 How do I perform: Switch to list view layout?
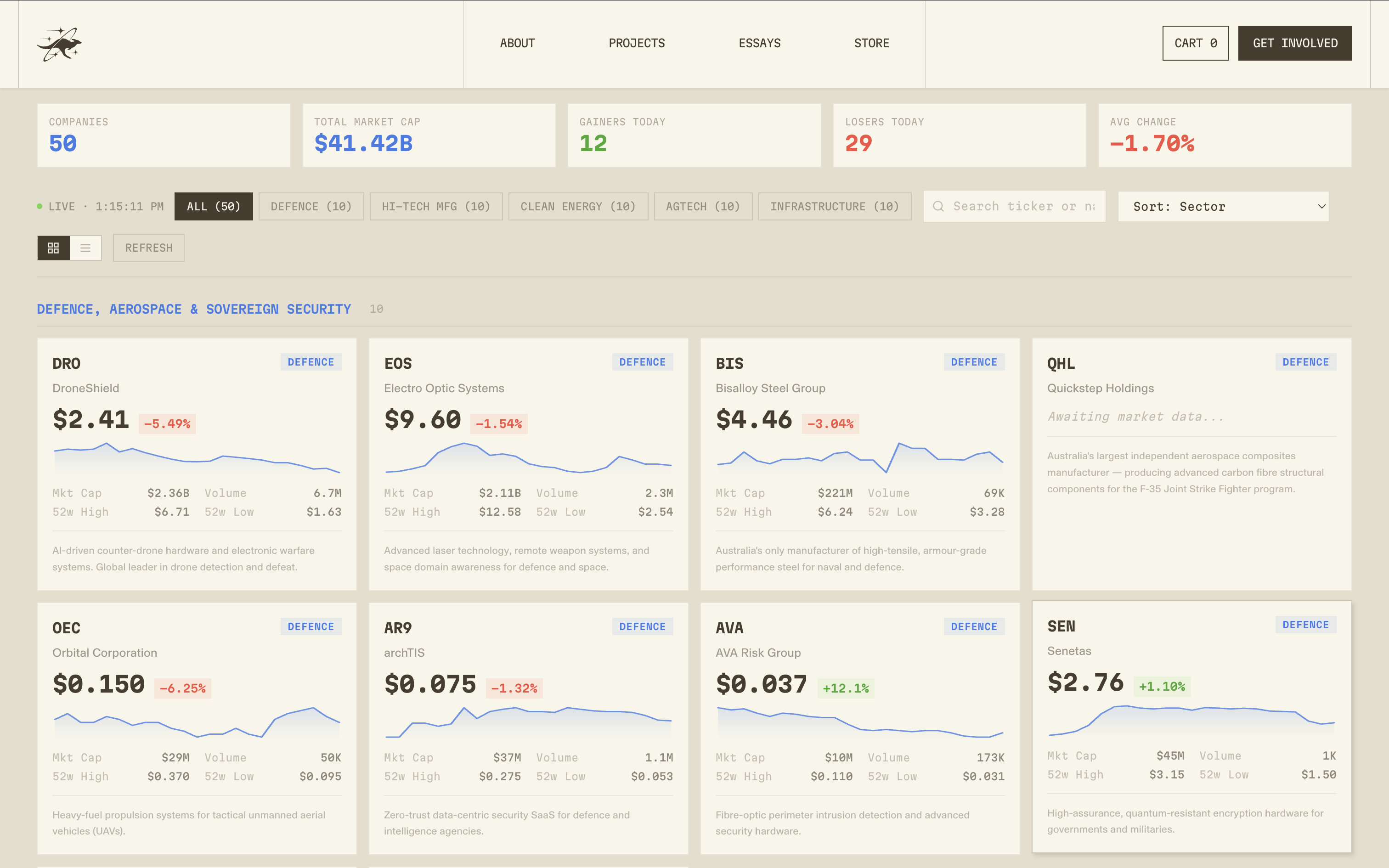[85, 248]
